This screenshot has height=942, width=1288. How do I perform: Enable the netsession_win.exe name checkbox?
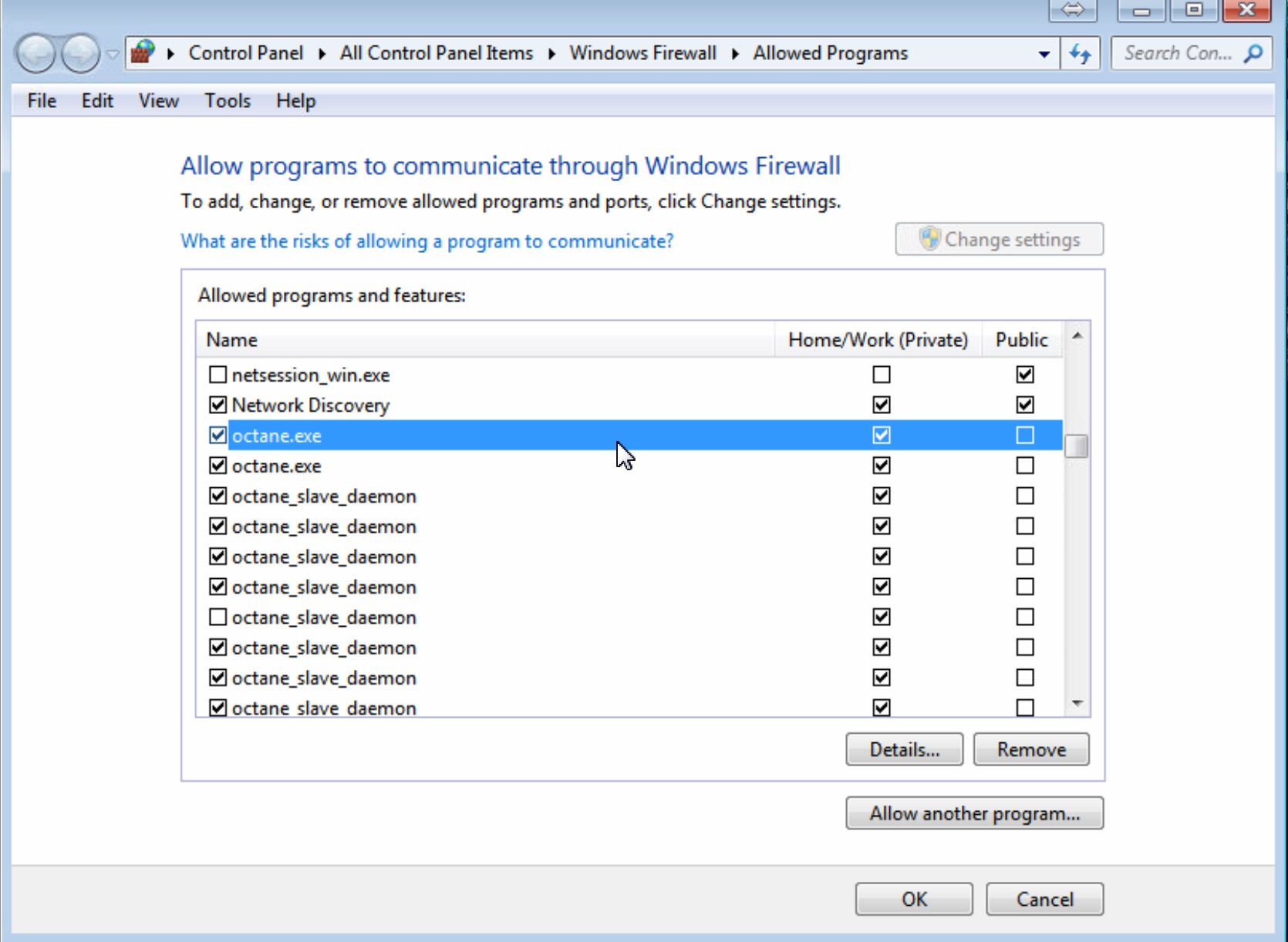pos(218,375)
